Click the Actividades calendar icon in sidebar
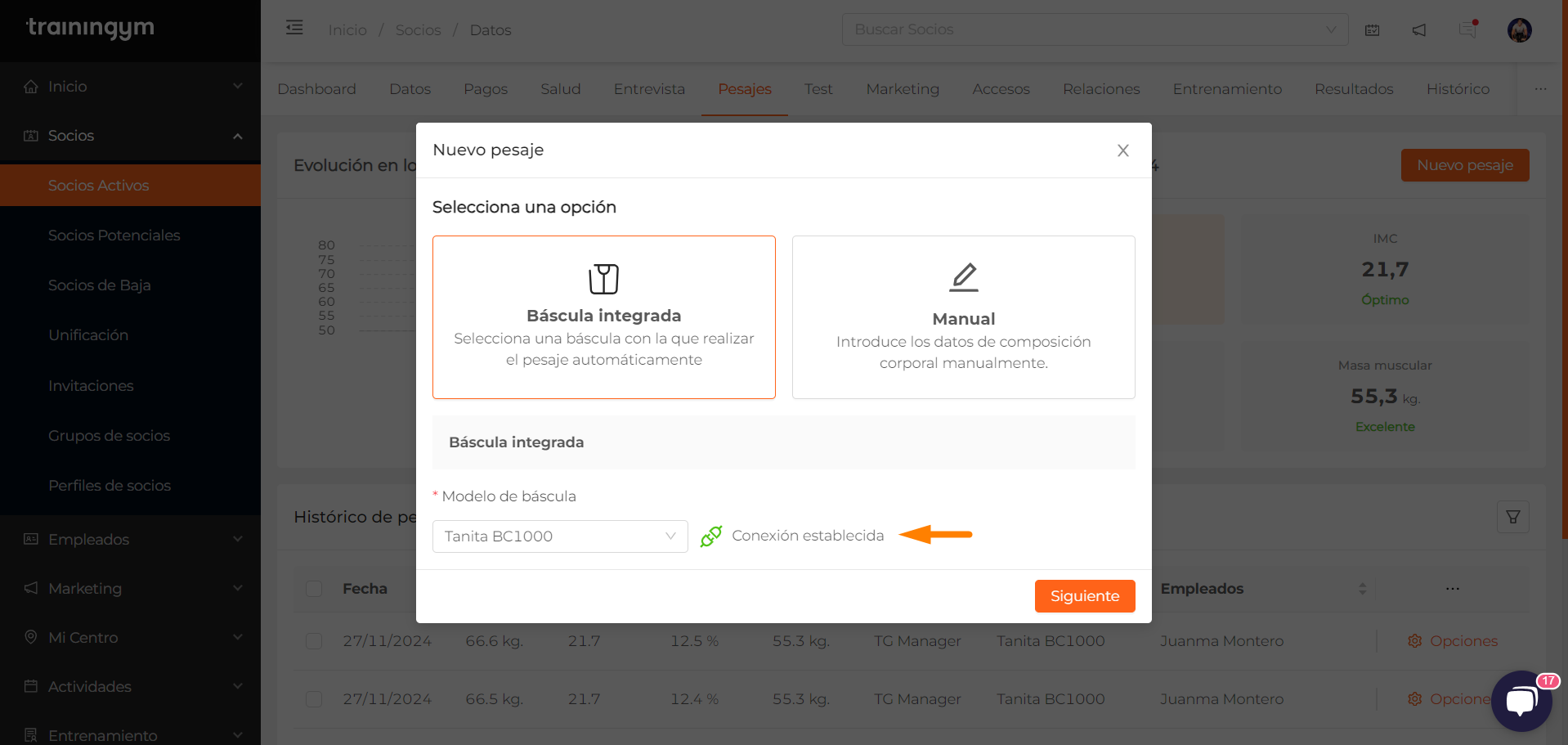Screen dimensions: 1568x745 [x=31, y=686]
